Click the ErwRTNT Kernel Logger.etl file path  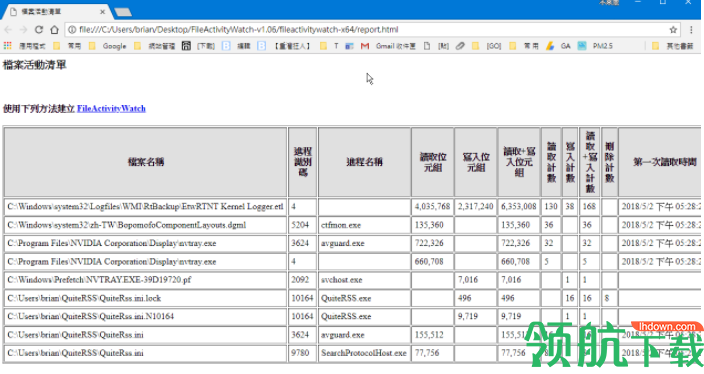145,207
